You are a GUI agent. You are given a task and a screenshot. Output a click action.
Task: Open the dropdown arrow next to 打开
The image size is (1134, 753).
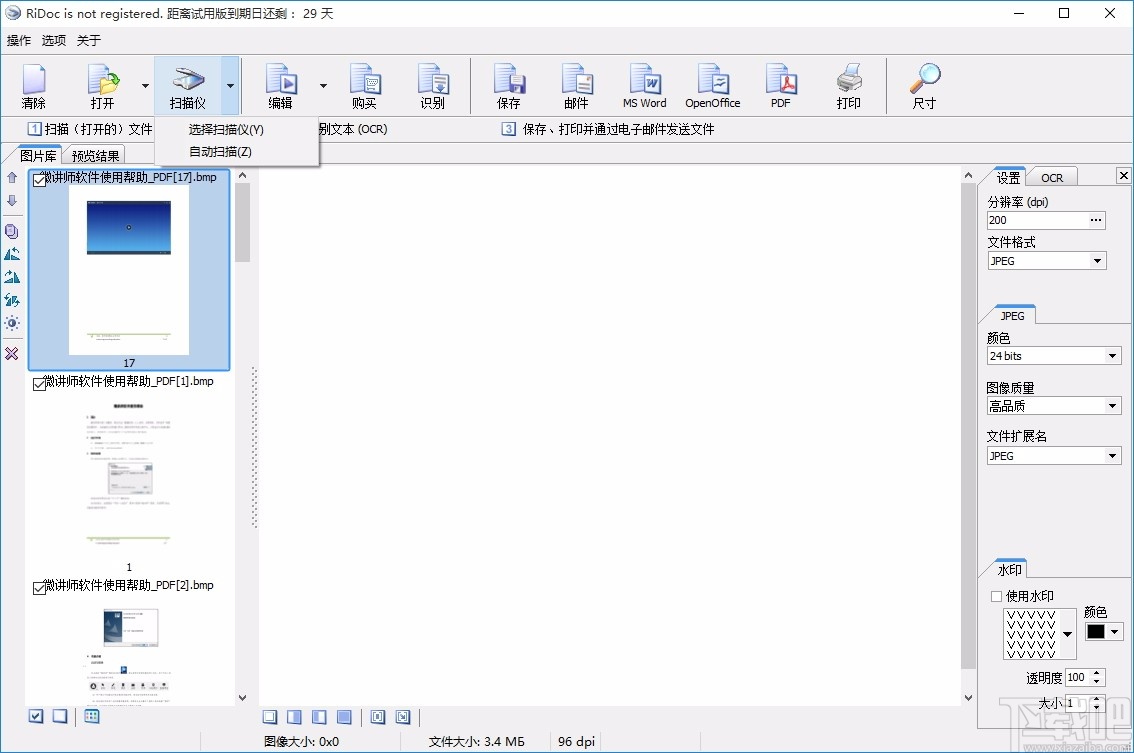145,86
